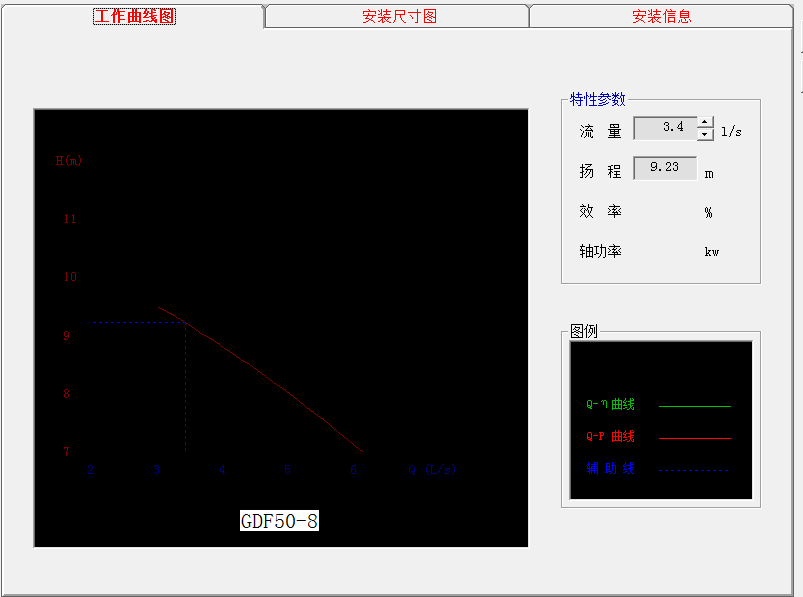Click the 11 tick on H axis
Screen dimensions: 803x597
70,219
